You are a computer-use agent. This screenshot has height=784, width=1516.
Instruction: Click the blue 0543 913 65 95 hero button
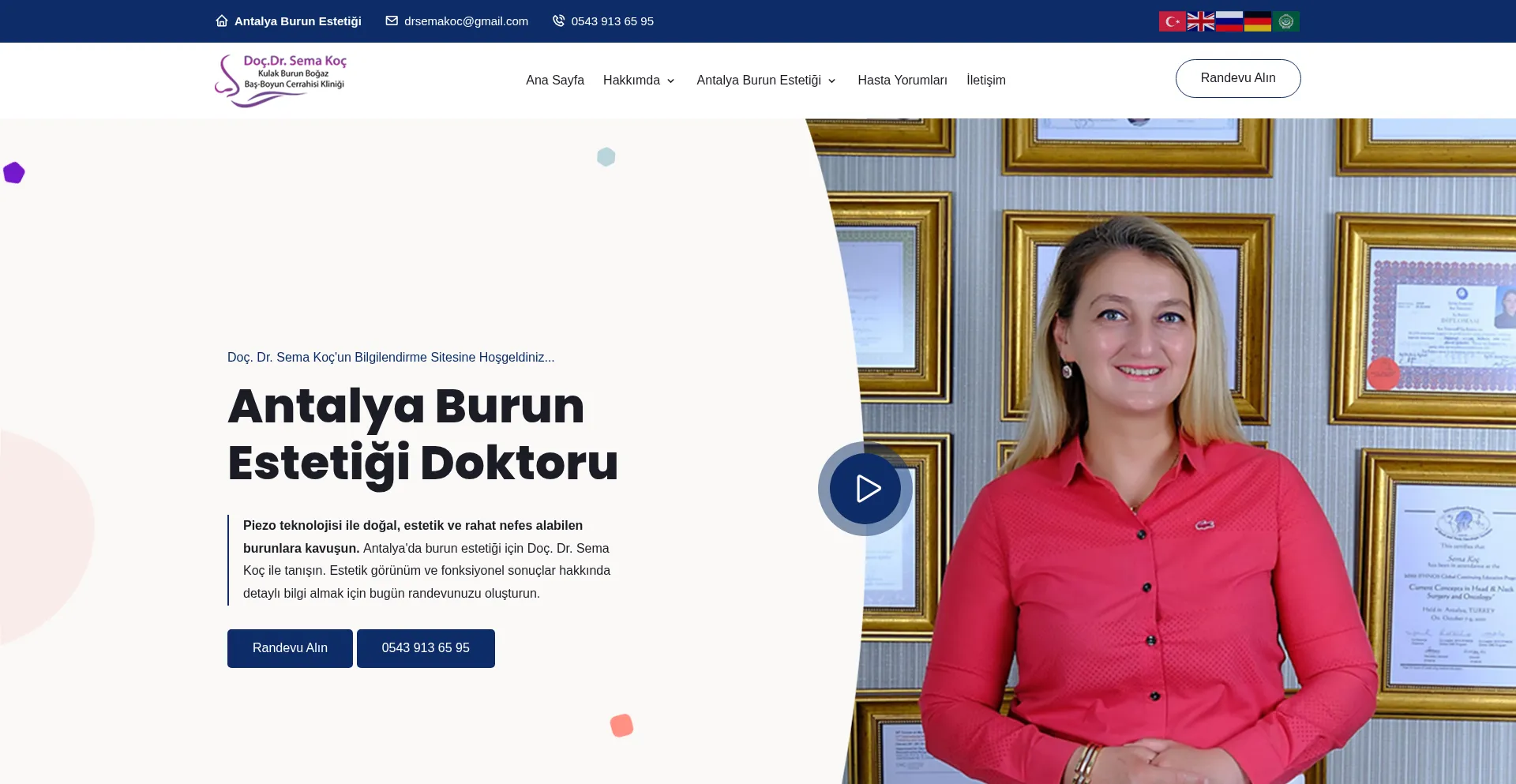426,648
